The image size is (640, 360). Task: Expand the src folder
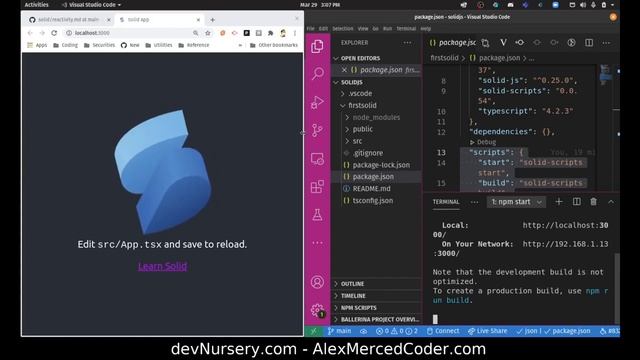click(x=356, y=141)
